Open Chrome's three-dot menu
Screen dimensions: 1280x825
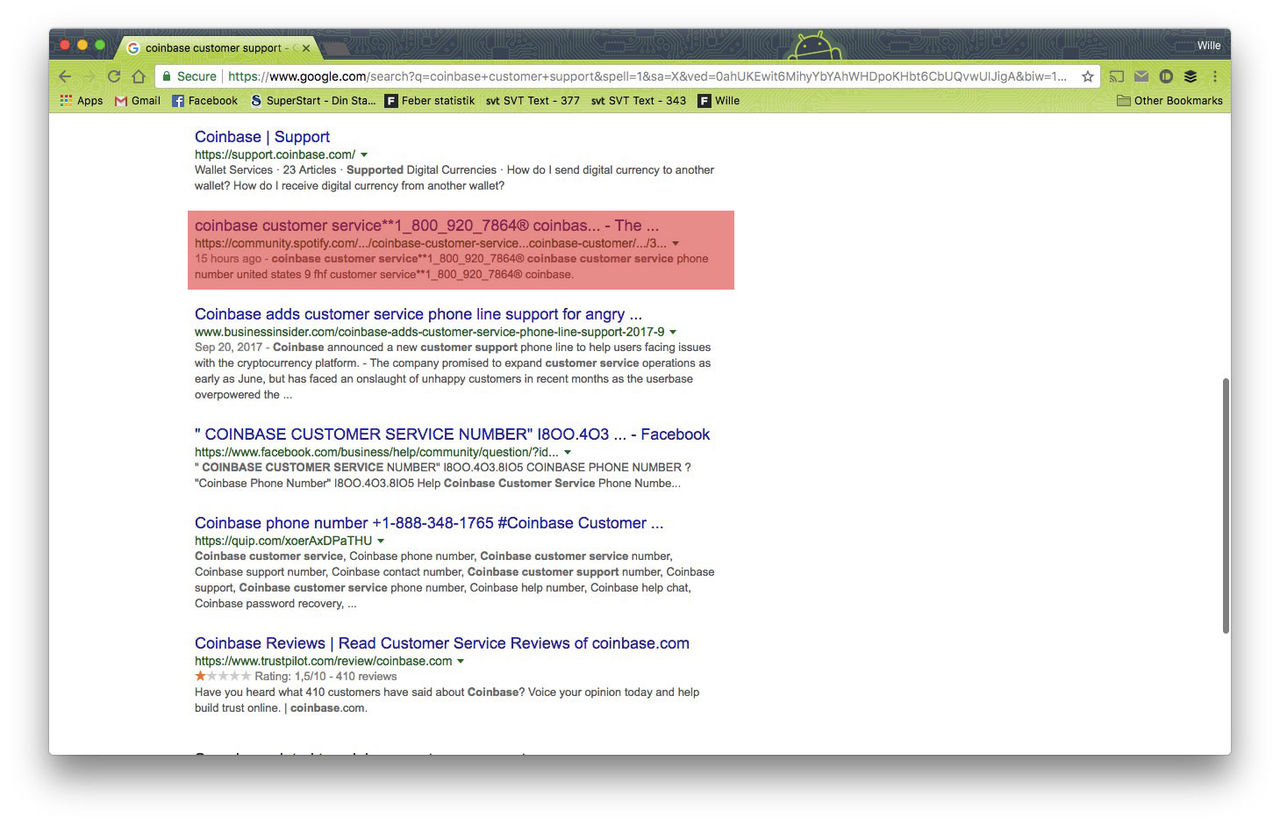coord(1215,77)
